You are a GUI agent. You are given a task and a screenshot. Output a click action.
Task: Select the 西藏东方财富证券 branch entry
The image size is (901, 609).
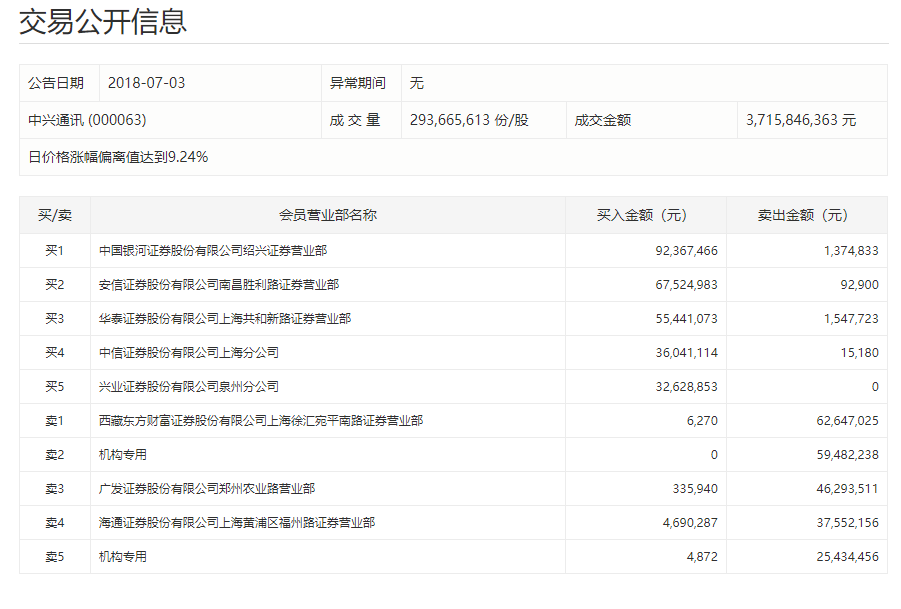[x=261, y=421]
